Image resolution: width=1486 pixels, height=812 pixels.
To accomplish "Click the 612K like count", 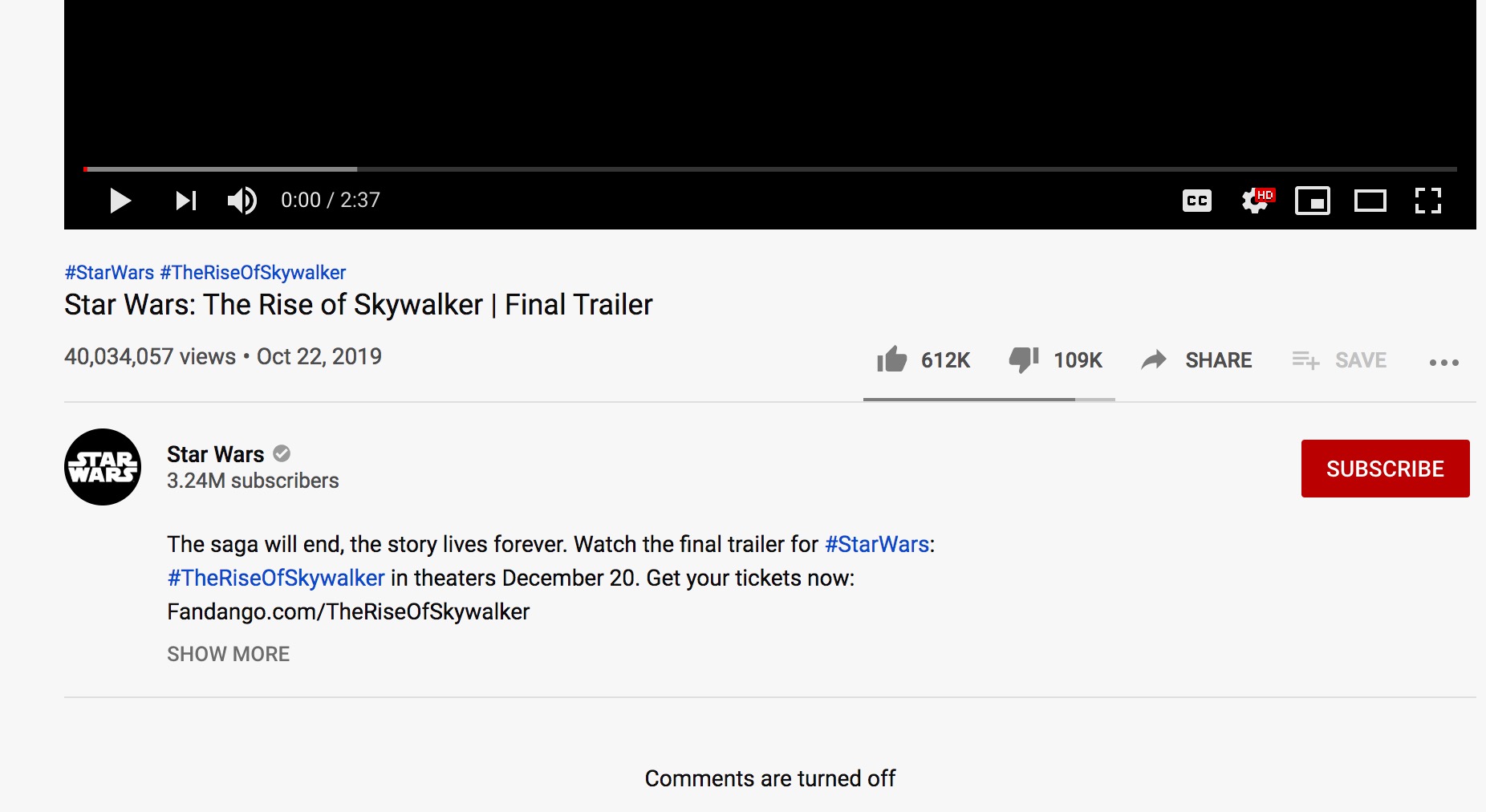I will [x=946, y=360].
